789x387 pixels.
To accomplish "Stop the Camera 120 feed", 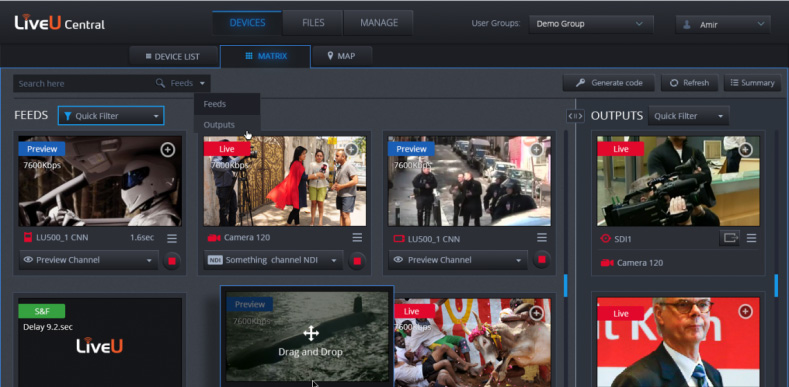I will pos(357,261).
